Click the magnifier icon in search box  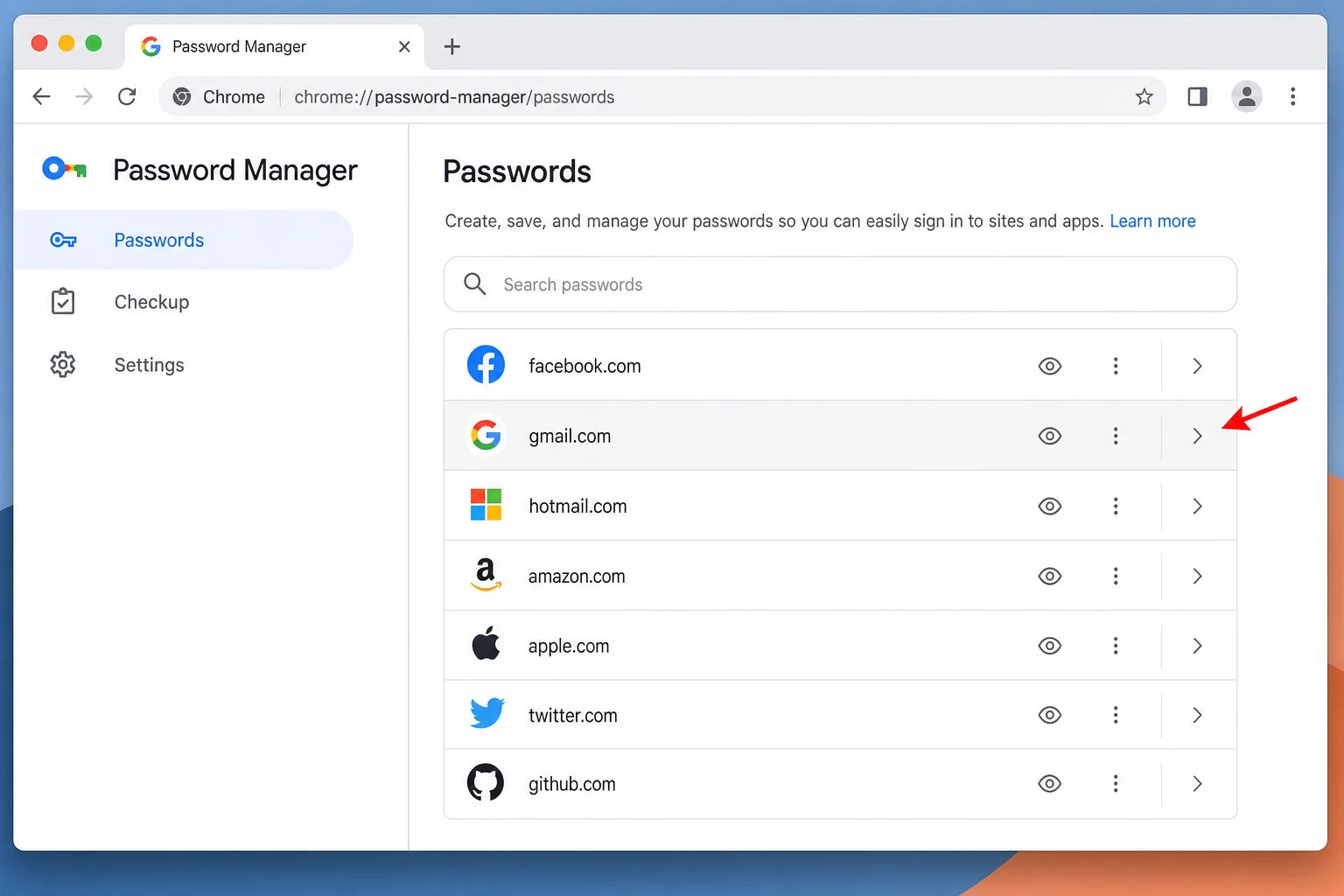coord(474,283)
